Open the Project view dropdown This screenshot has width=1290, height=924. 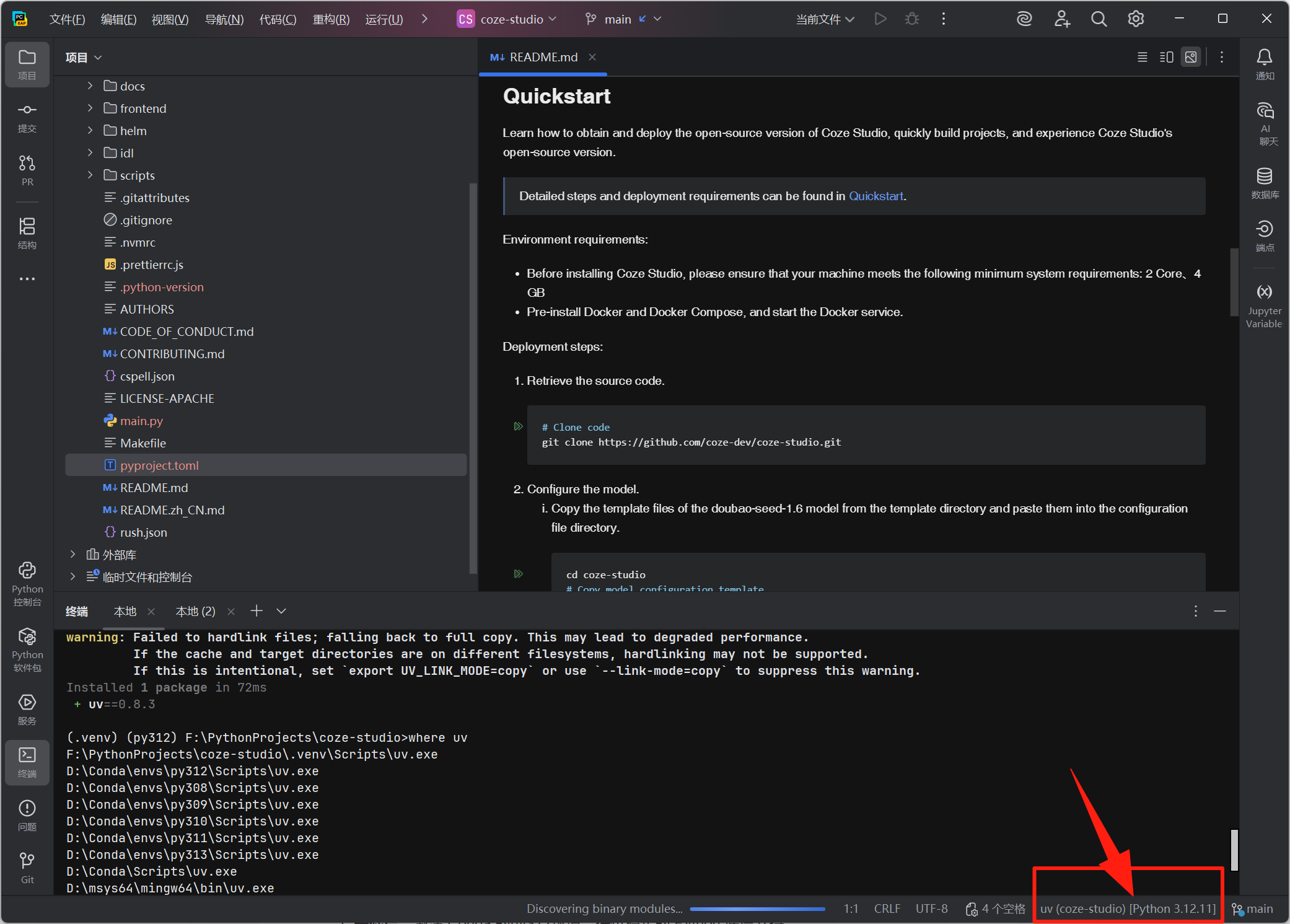(x=84, y=58)
